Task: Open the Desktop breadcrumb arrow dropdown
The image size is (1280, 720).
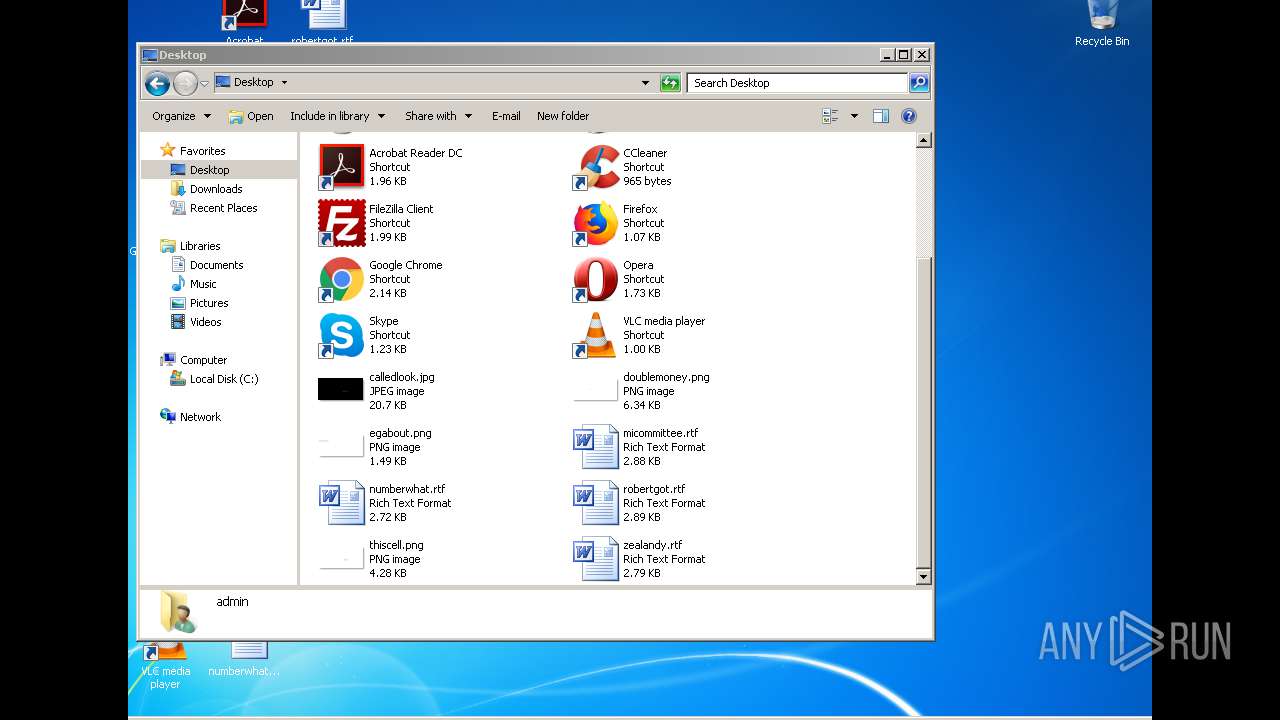Action: click(284, 82)
